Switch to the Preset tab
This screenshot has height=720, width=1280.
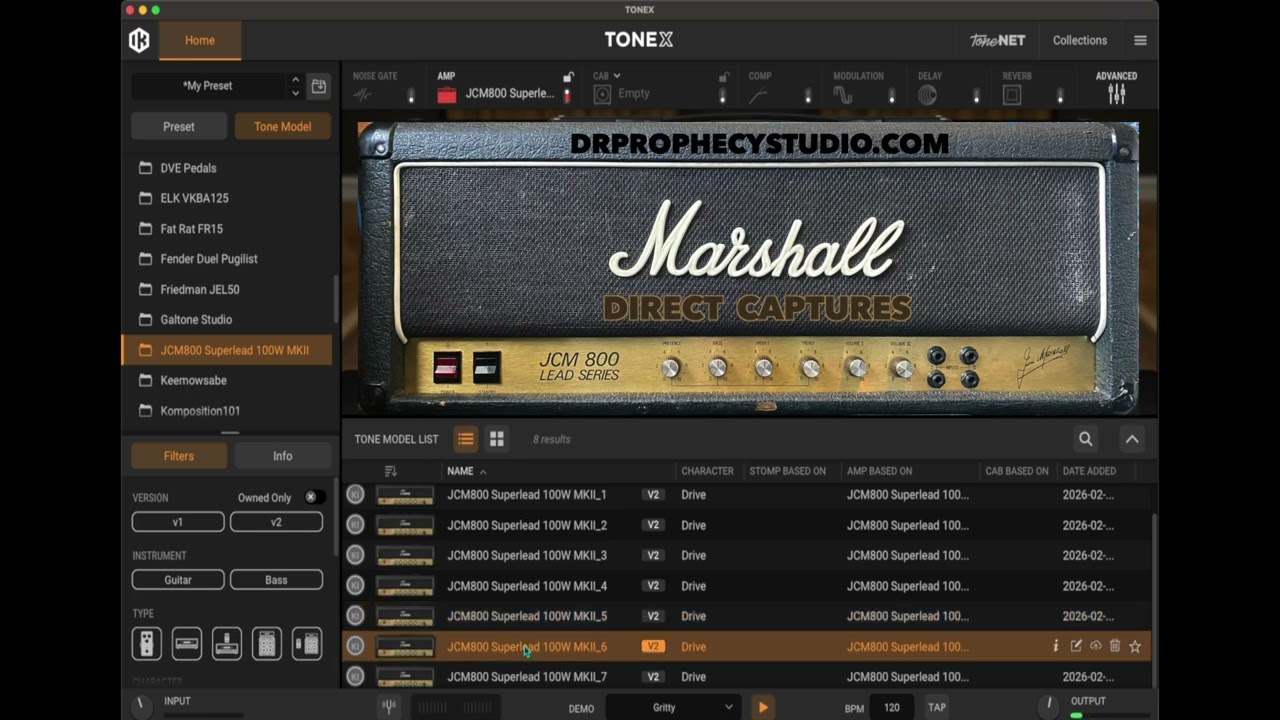pos(179,127)
